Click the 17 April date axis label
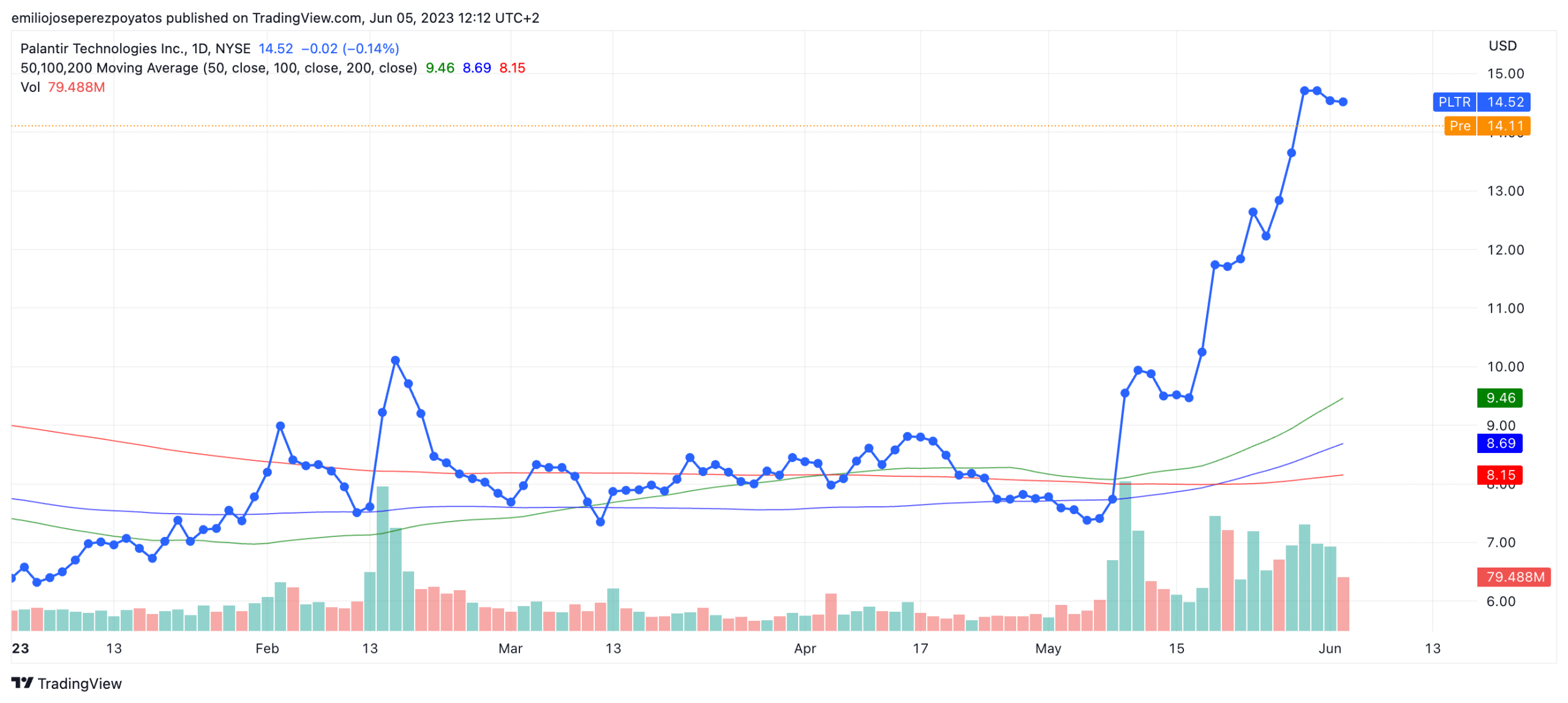This screenshot has width=1568, height=703. pyautogui.click(x=921, y=648)
